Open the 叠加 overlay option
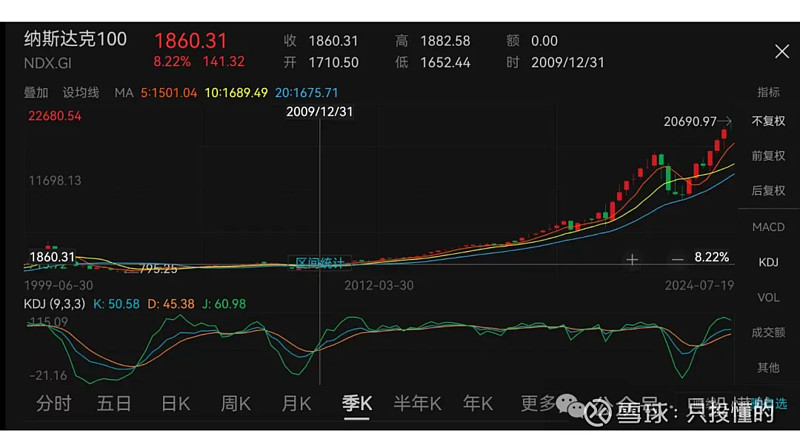The image size is (800, 439). [x=36, y=92]
